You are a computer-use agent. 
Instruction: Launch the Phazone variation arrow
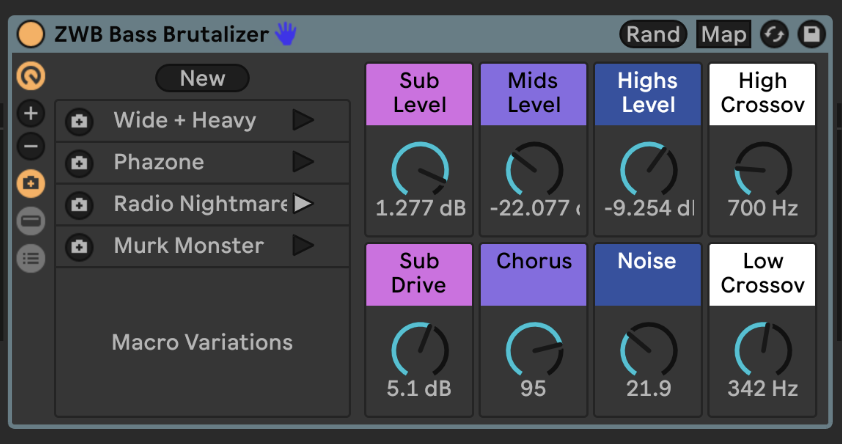(302, 162)
